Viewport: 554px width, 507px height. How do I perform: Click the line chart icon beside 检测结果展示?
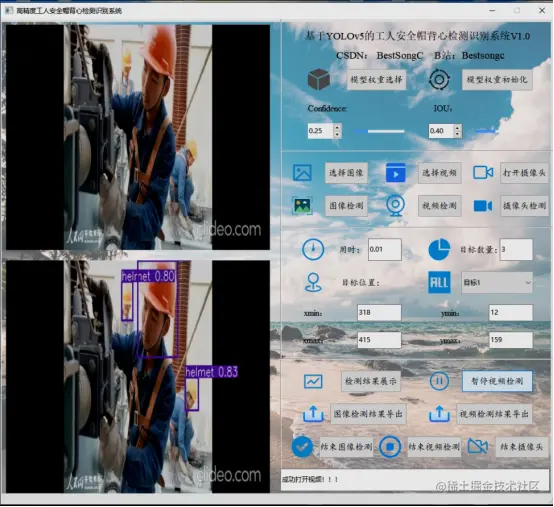click(x=313, y=381)
